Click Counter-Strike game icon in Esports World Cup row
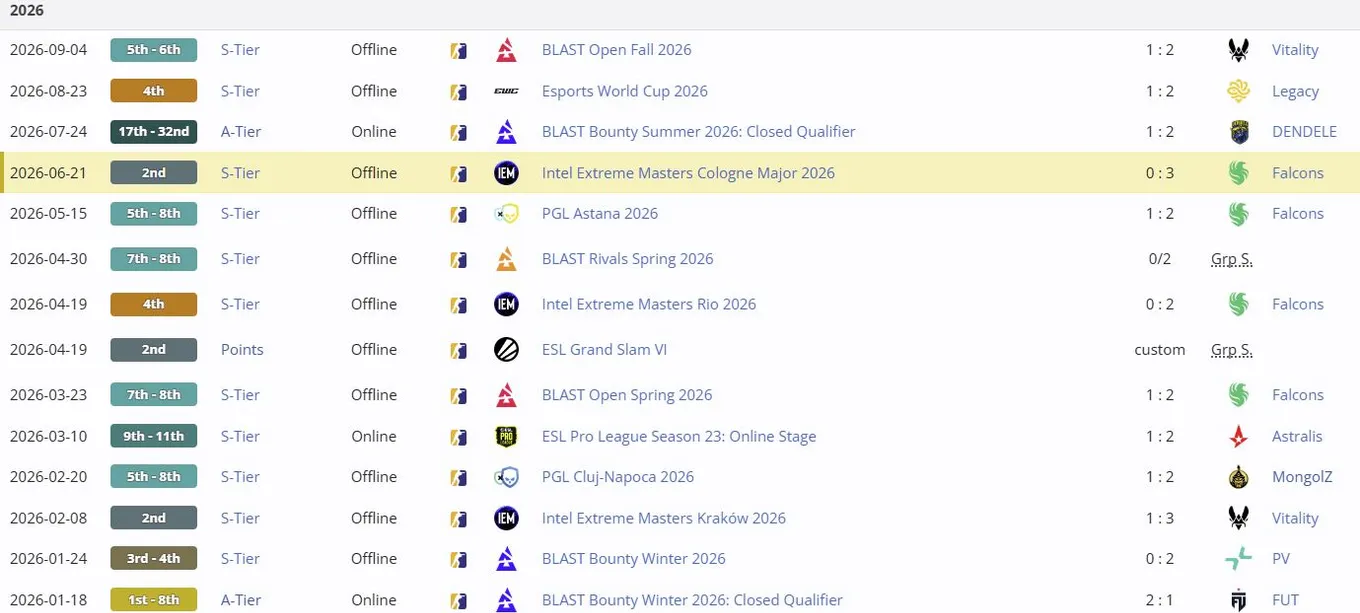Screen dimensions: 1360x613 (458, 91)
